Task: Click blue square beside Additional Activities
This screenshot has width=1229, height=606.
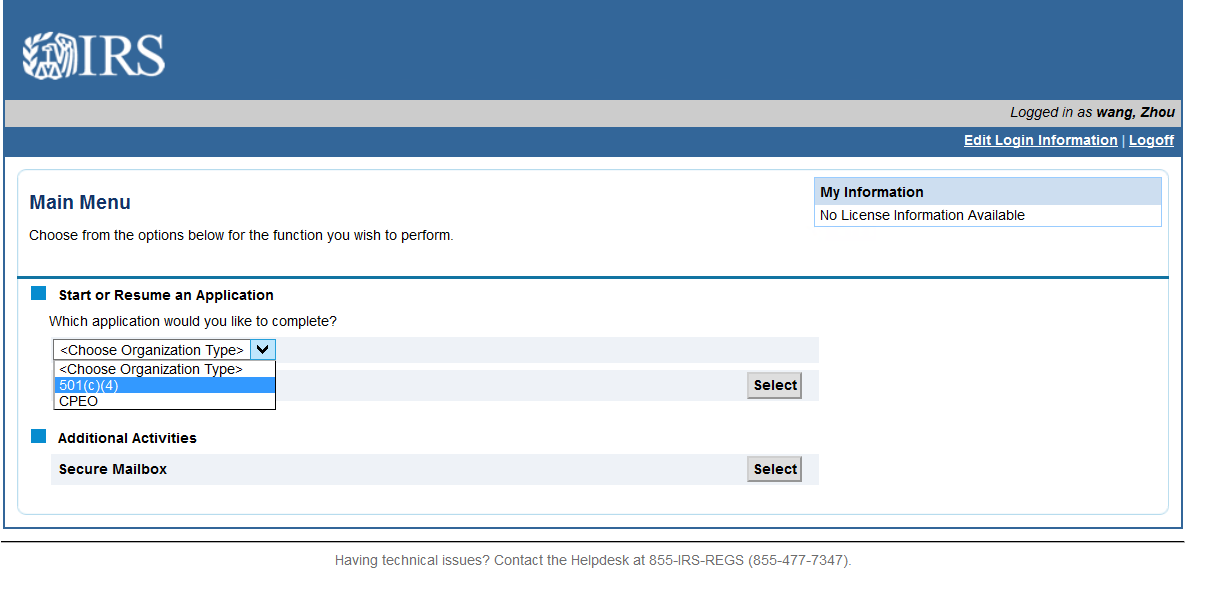Action: 39,437
